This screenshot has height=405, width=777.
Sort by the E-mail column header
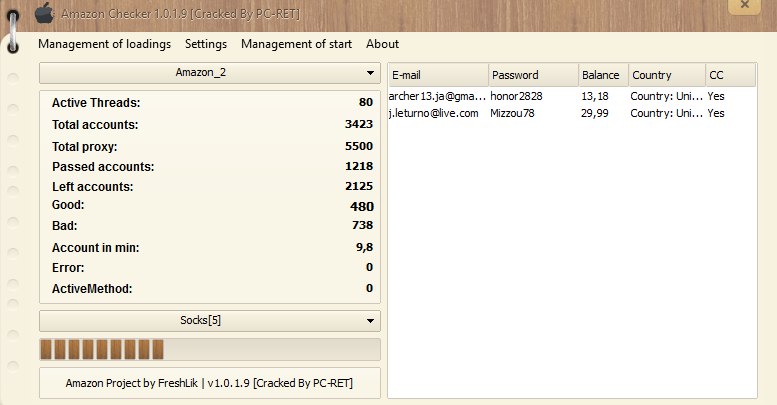point(438,75)
